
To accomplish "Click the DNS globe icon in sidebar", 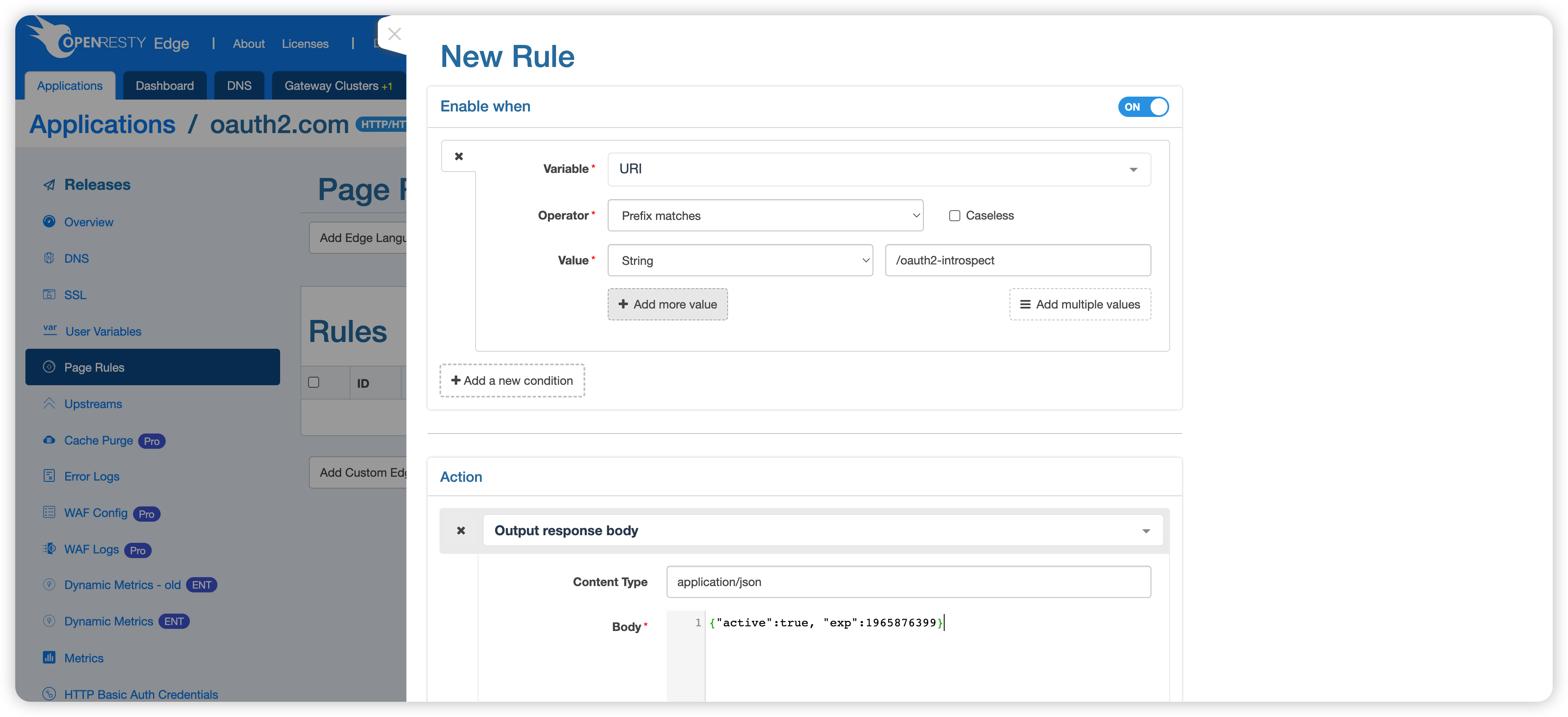I will click(x=49, y=258).
